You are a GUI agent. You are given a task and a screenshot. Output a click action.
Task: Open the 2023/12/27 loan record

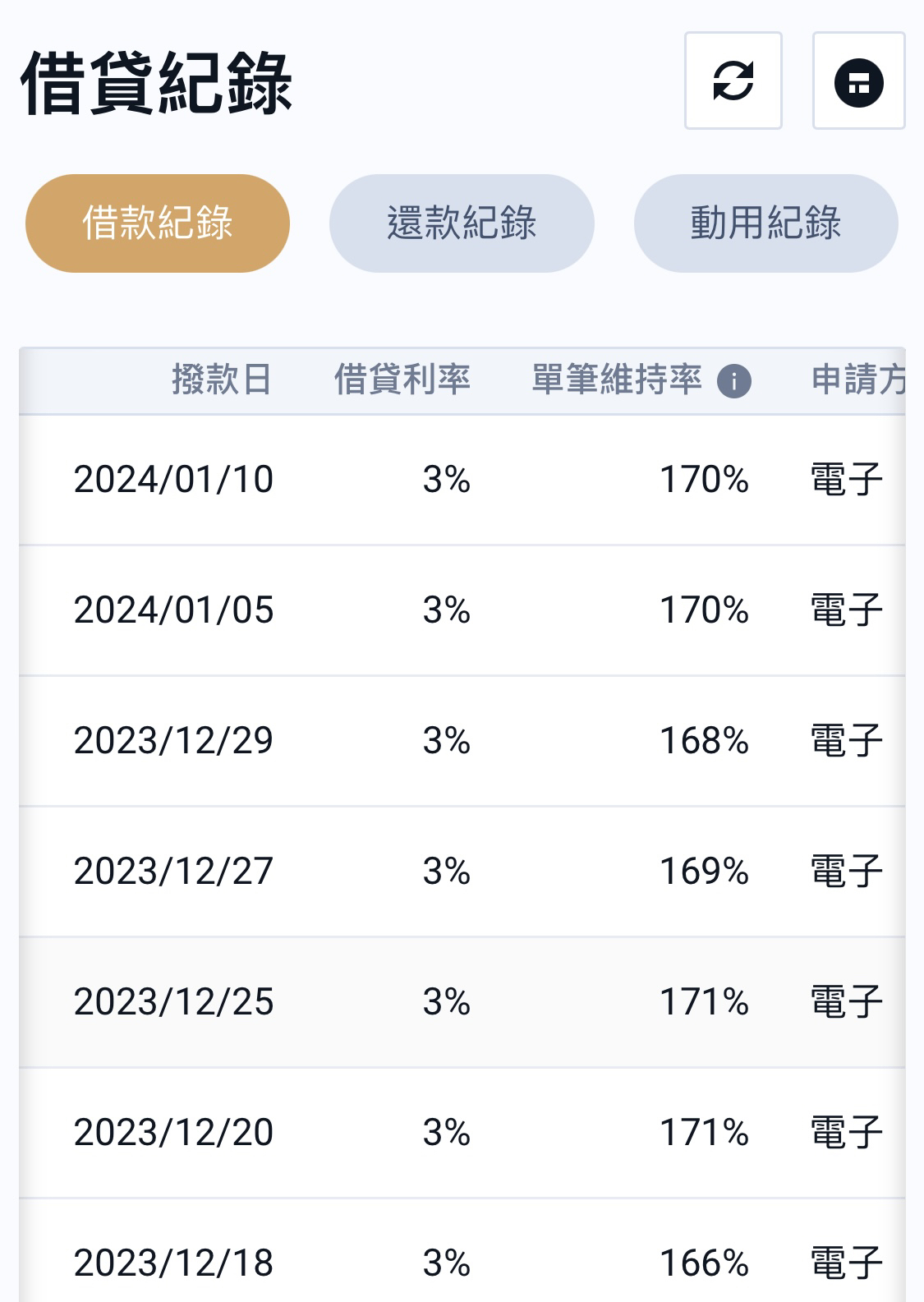[462, 872]
